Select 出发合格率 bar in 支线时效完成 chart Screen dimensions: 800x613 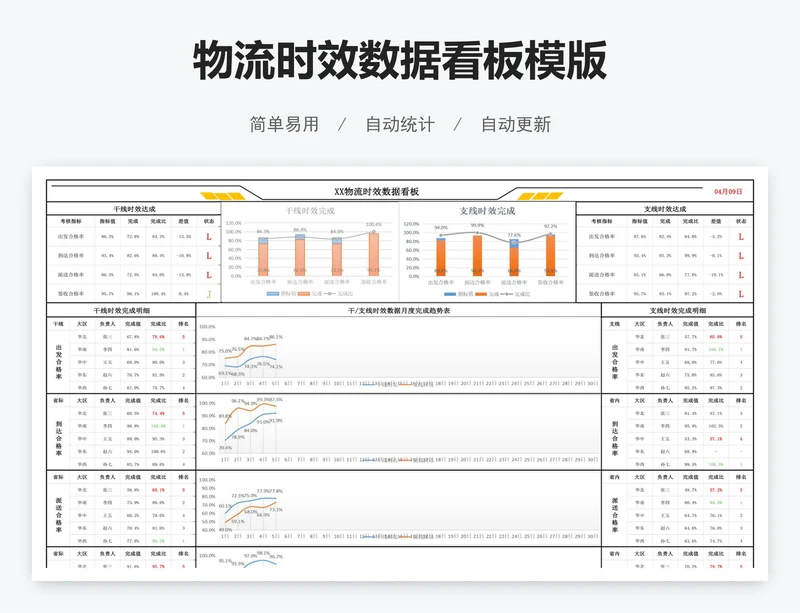pos(441,257)
